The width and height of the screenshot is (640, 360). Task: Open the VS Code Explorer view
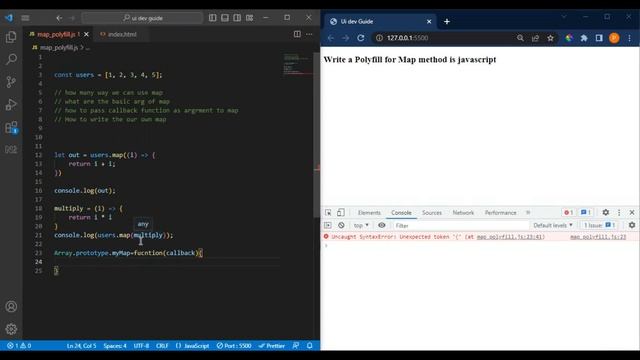point(11,37)
